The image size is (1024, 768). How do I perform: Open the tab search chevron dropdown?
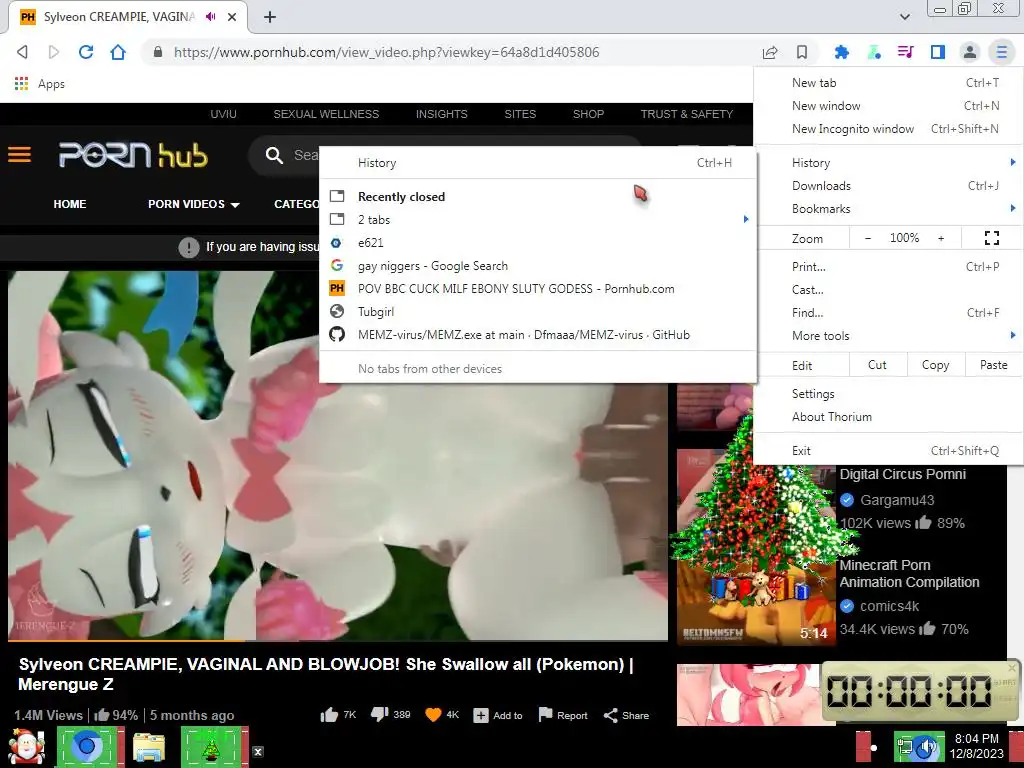904,17
